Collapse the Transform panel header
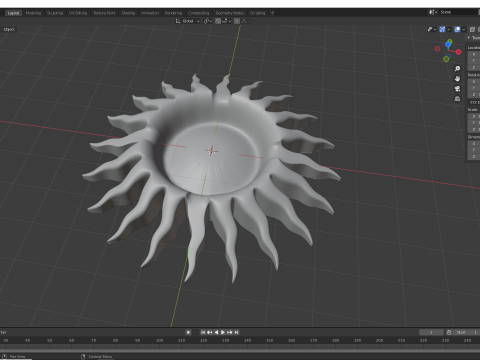 pos(473,38)
